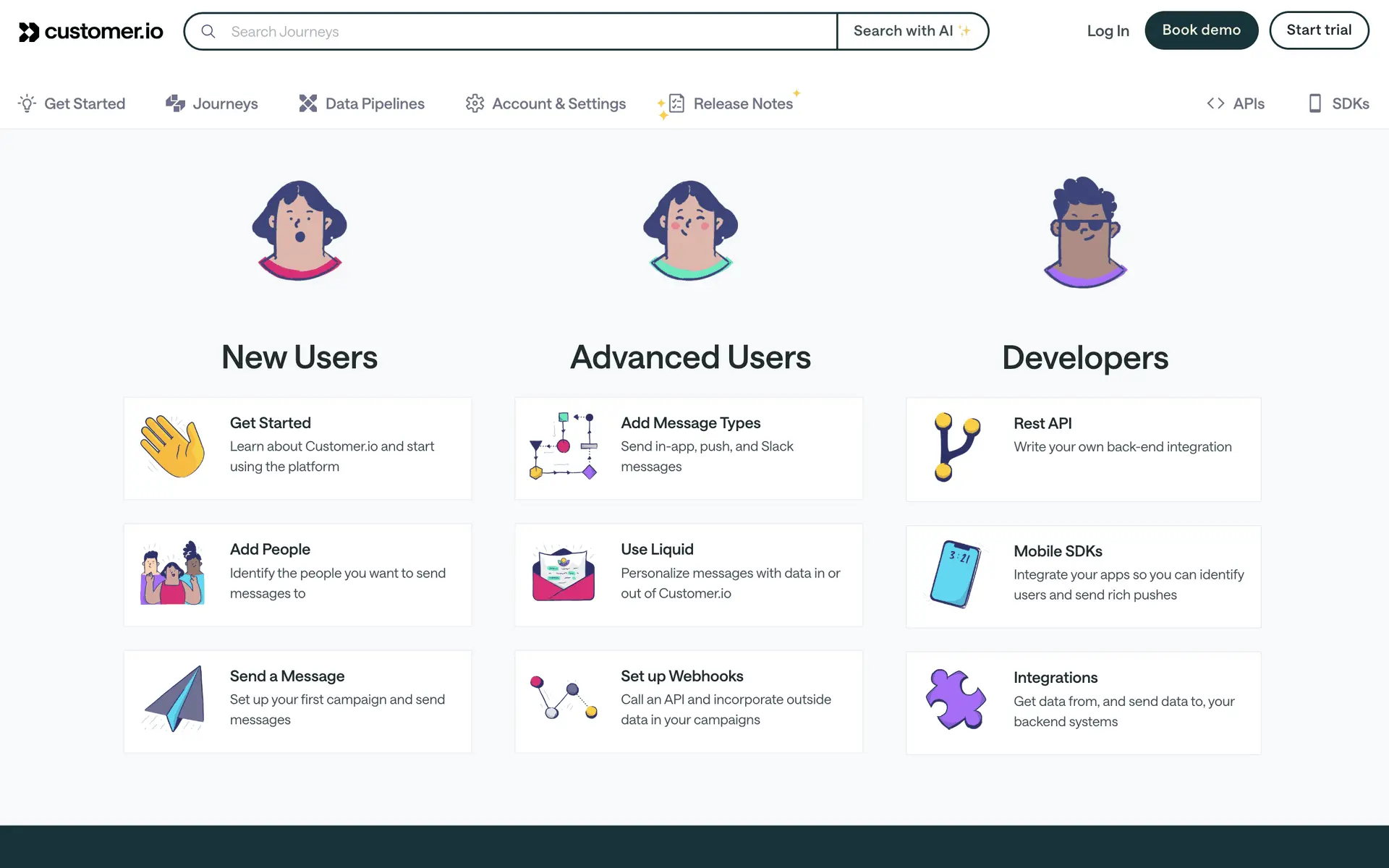Click the paper airplane Send a Message icon
Viewport: 1389px width, 868px height.
coord(174,699)
